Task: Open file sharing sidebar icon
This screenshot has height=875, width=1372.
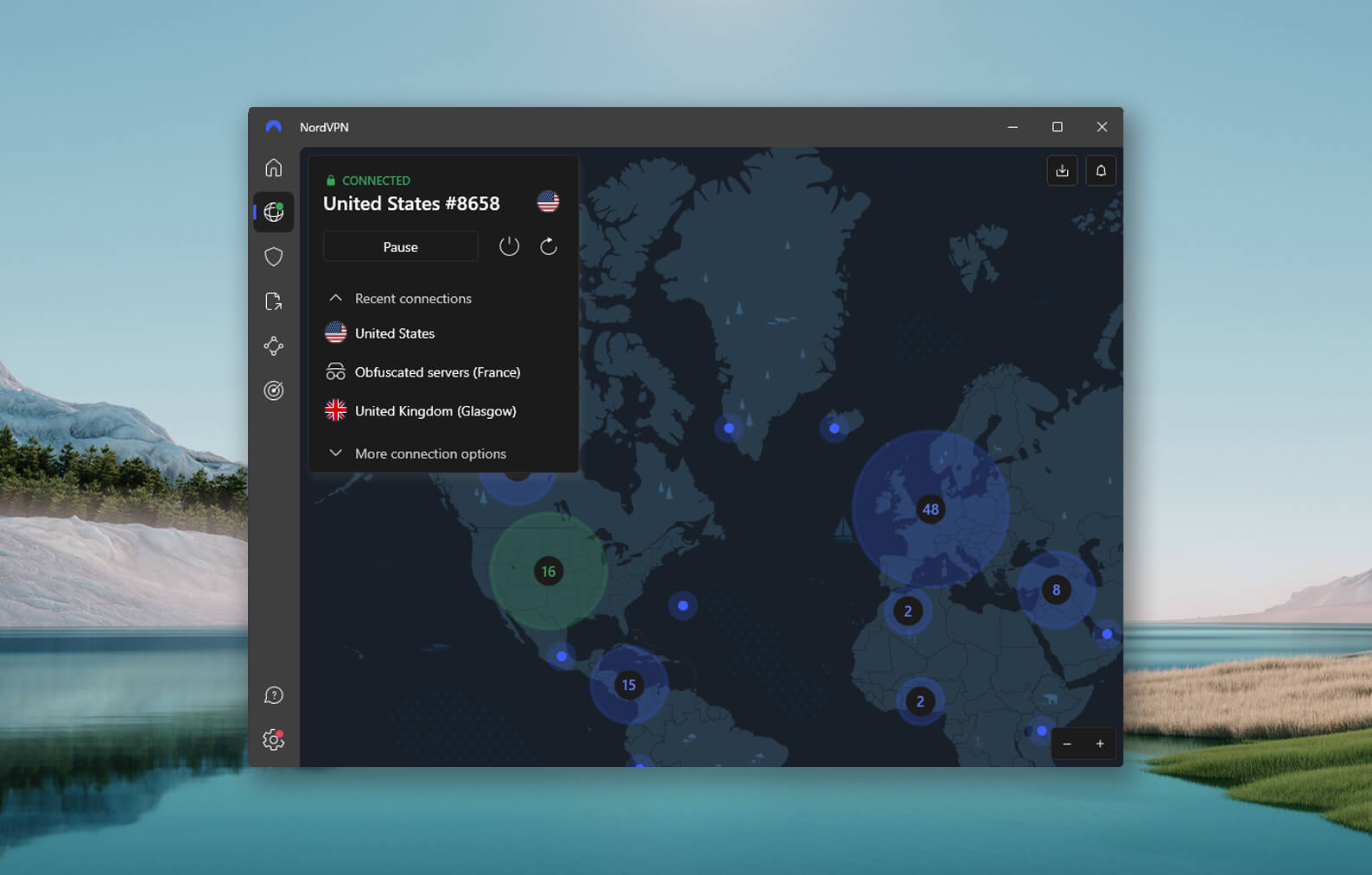Action: click(273, 301)
